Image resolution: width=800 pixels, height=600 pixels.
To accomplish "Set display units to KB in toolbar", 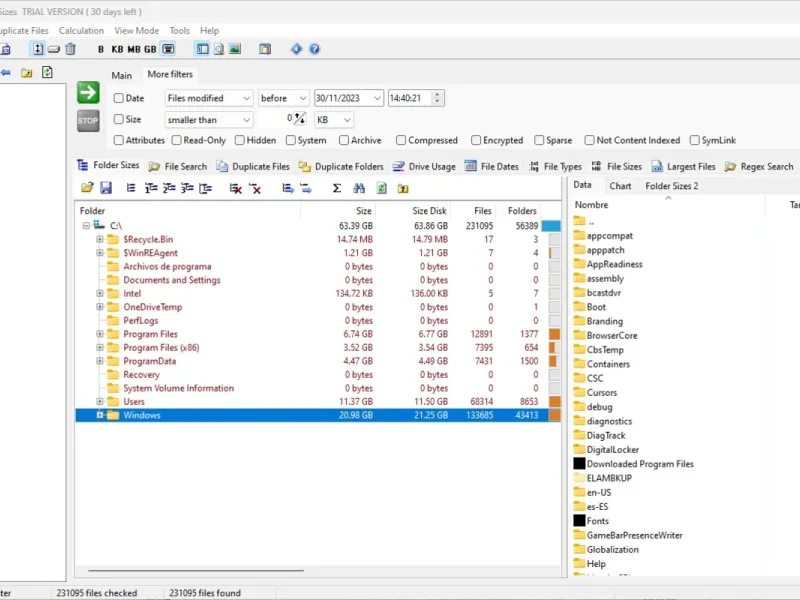I will [117, 49].
